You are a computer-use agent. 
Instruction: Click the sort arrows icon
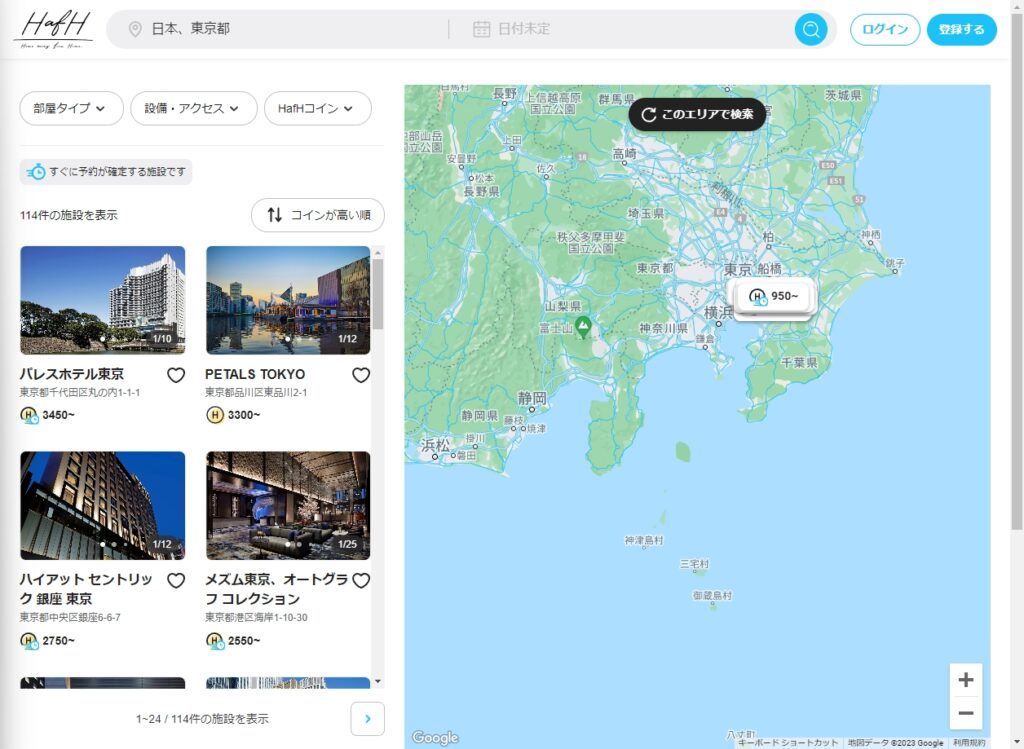click(x=275, y=215)
